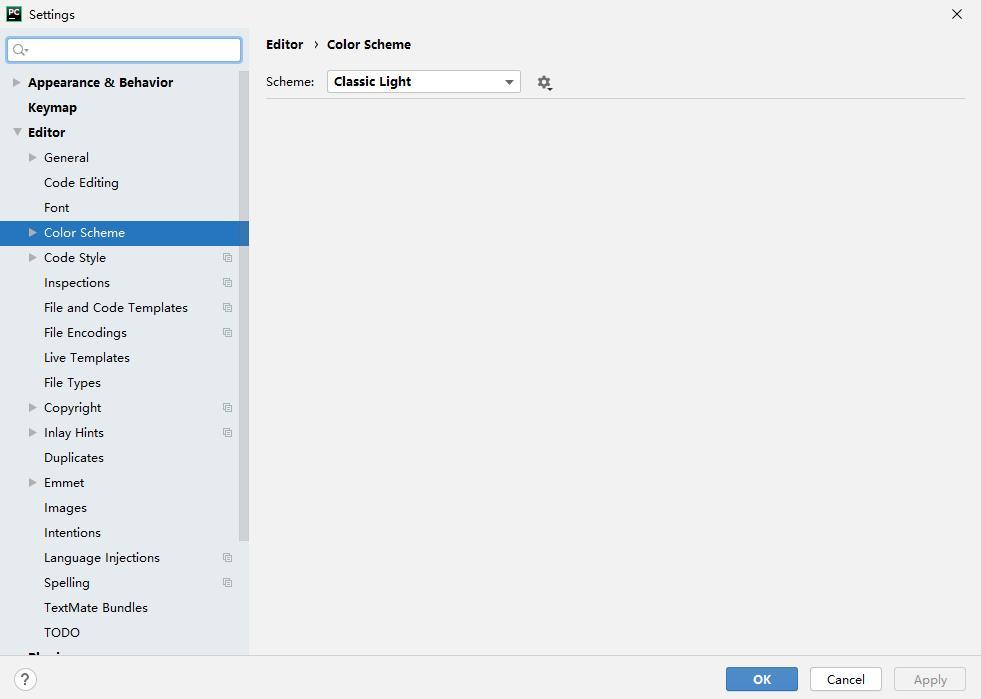Click the project icon next to Spelling
The height and width of the screenshot is (699, 981).
click(x=228, y=583)
